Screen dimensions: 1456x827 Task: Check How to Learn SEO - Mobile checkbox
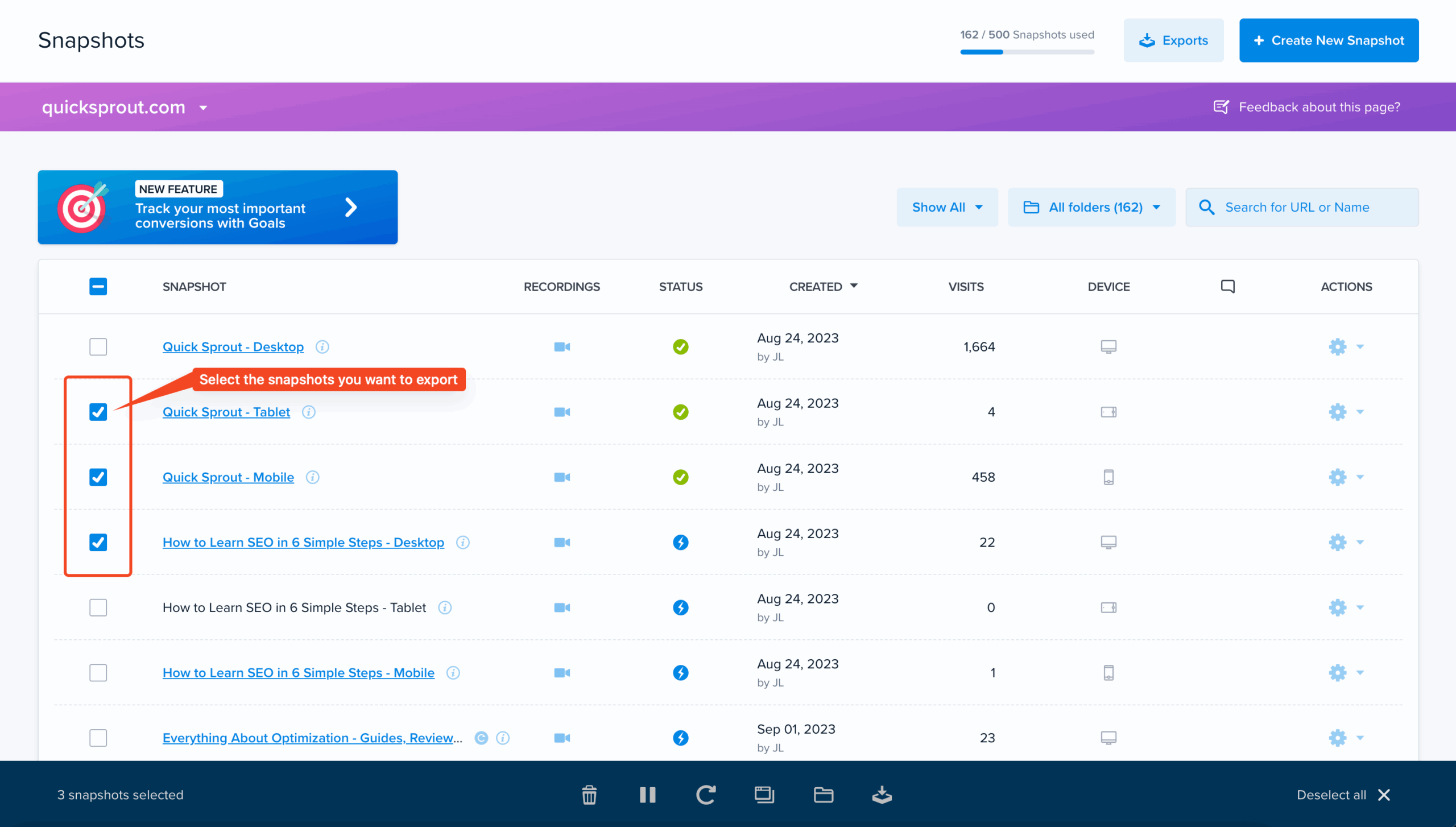click(98, 672)
